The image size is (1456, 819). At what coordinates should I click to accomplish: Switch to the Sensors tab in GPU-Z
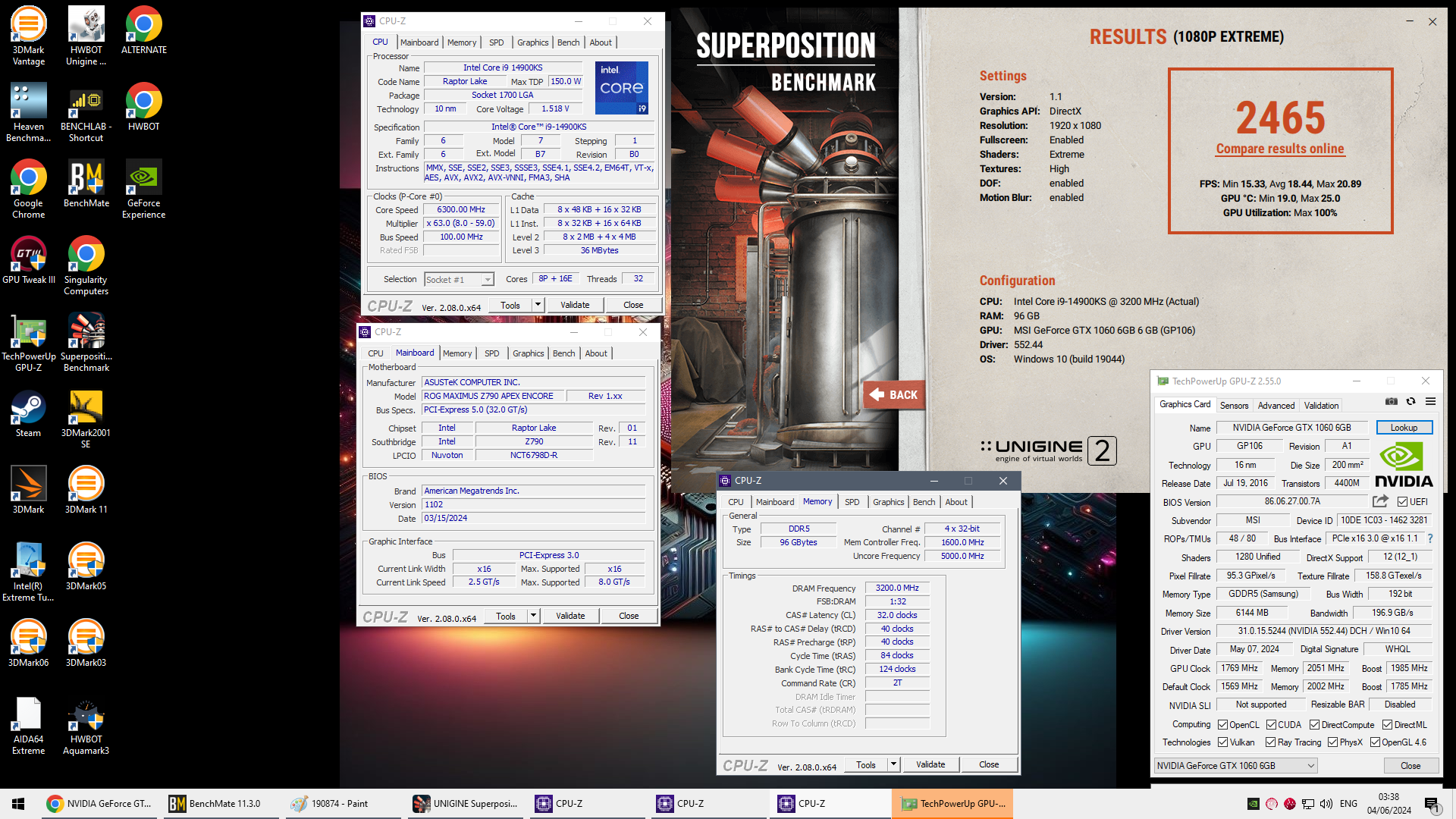coord(1234,406)
